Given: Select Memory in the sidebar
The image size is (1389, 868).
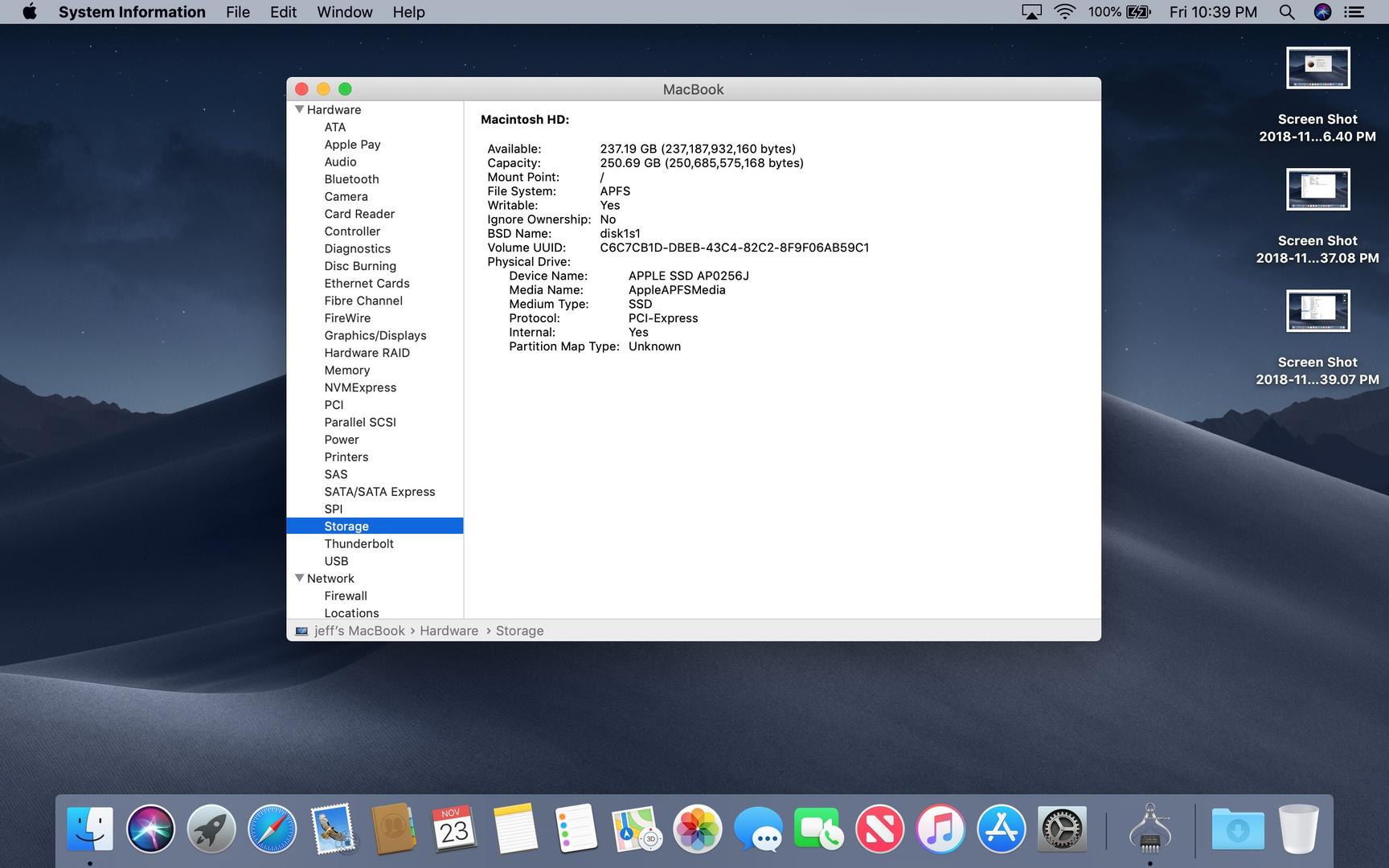Looking at the screenshot, I should 346,370.
